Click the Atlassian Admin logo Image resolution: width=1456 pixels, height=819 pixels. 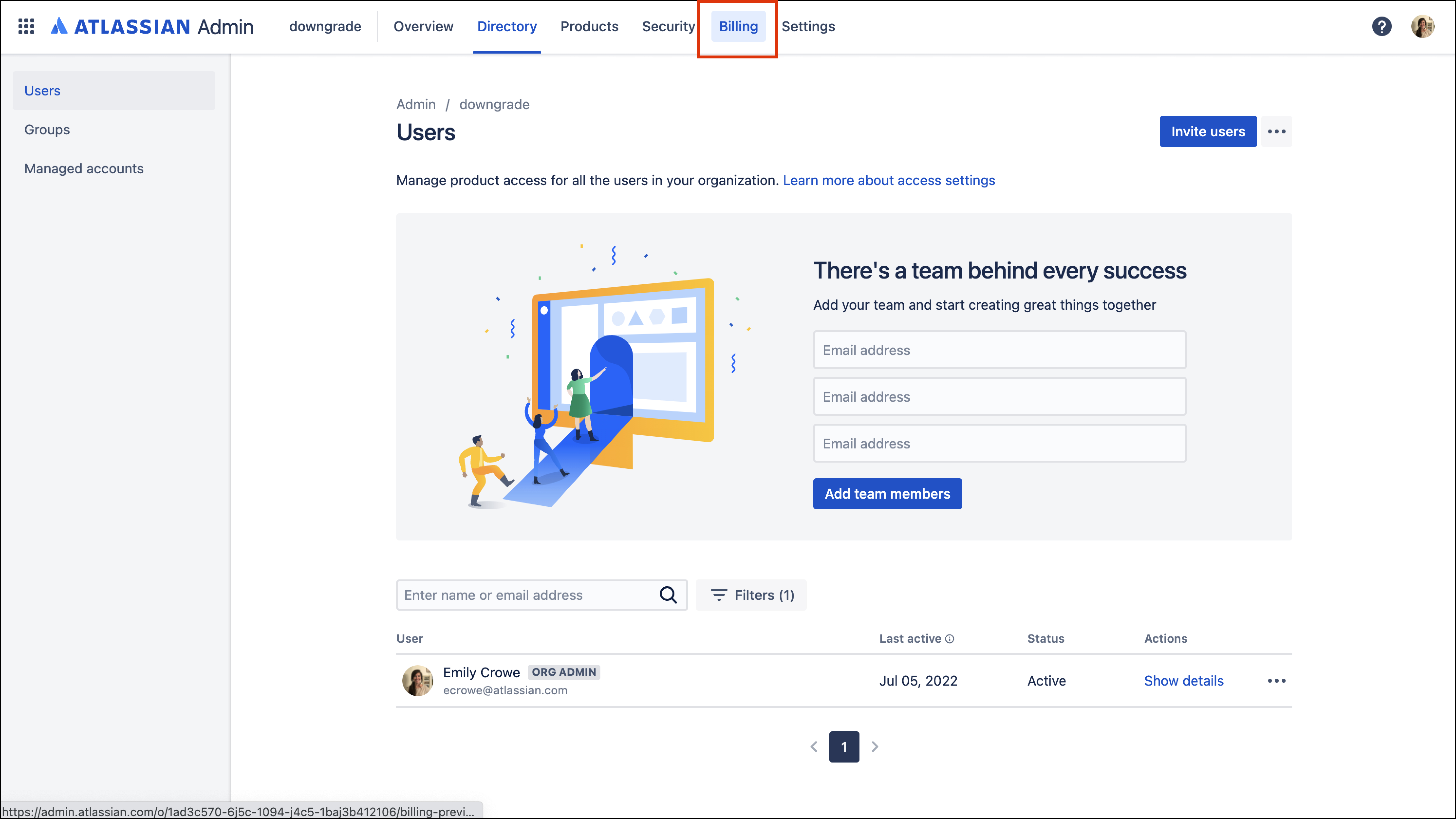point(151,26)
